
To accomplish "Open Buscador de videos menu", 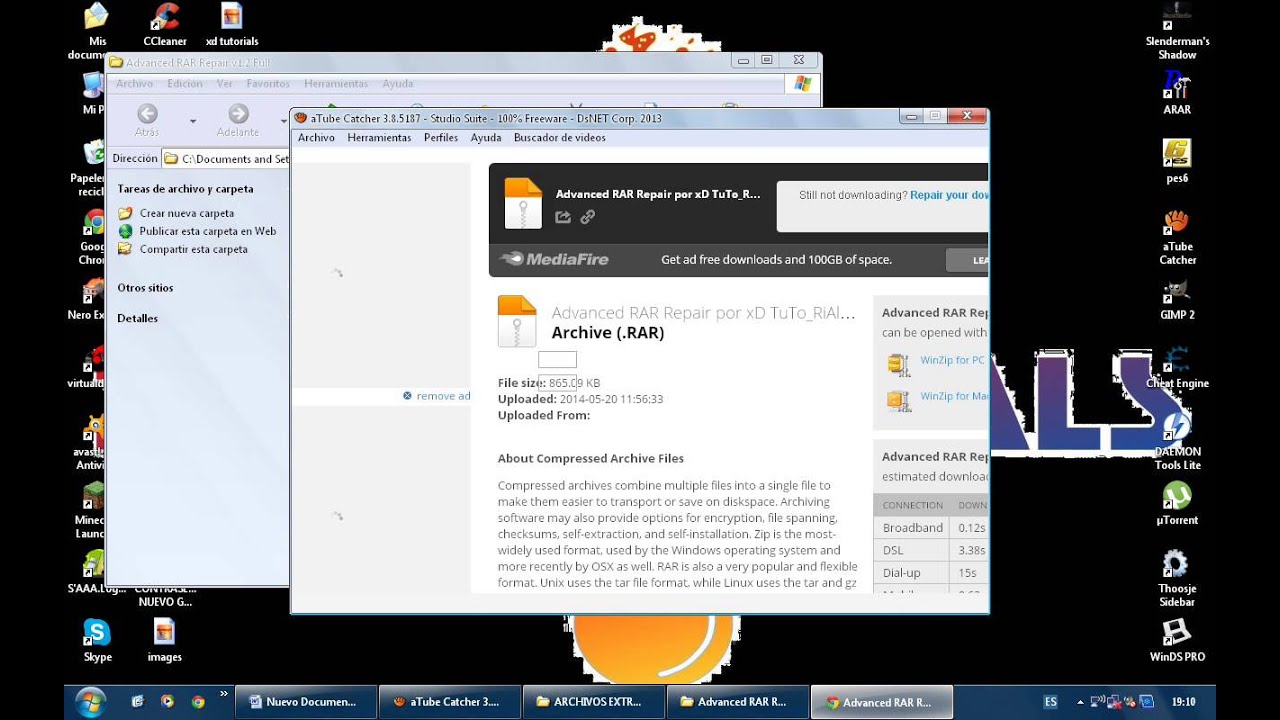I will coord(559,138).
